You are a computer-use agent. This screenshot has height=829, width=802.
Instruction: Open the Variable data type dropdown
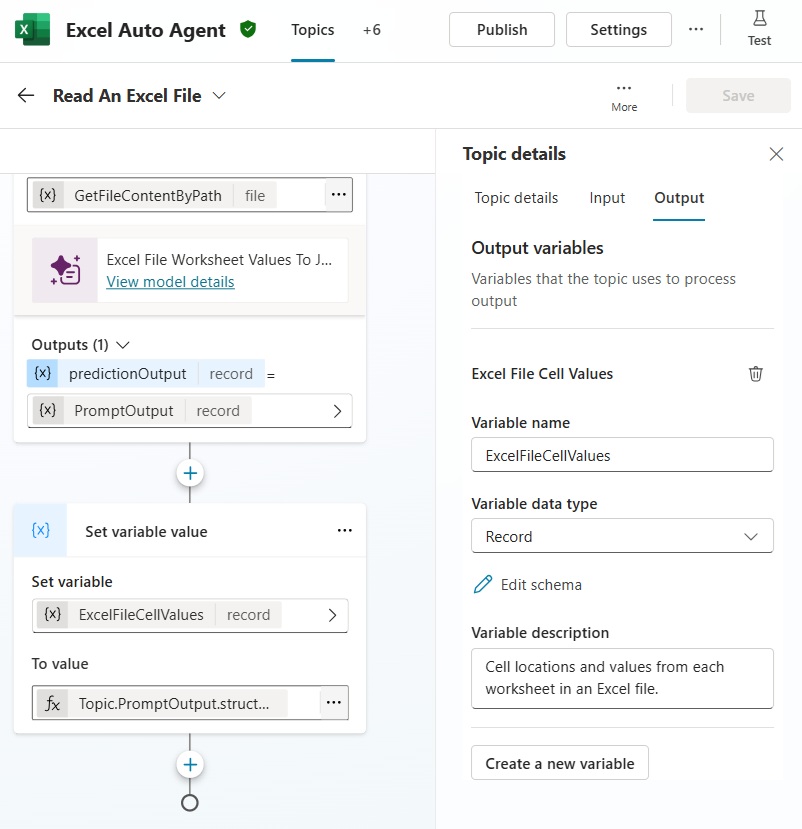622,536
